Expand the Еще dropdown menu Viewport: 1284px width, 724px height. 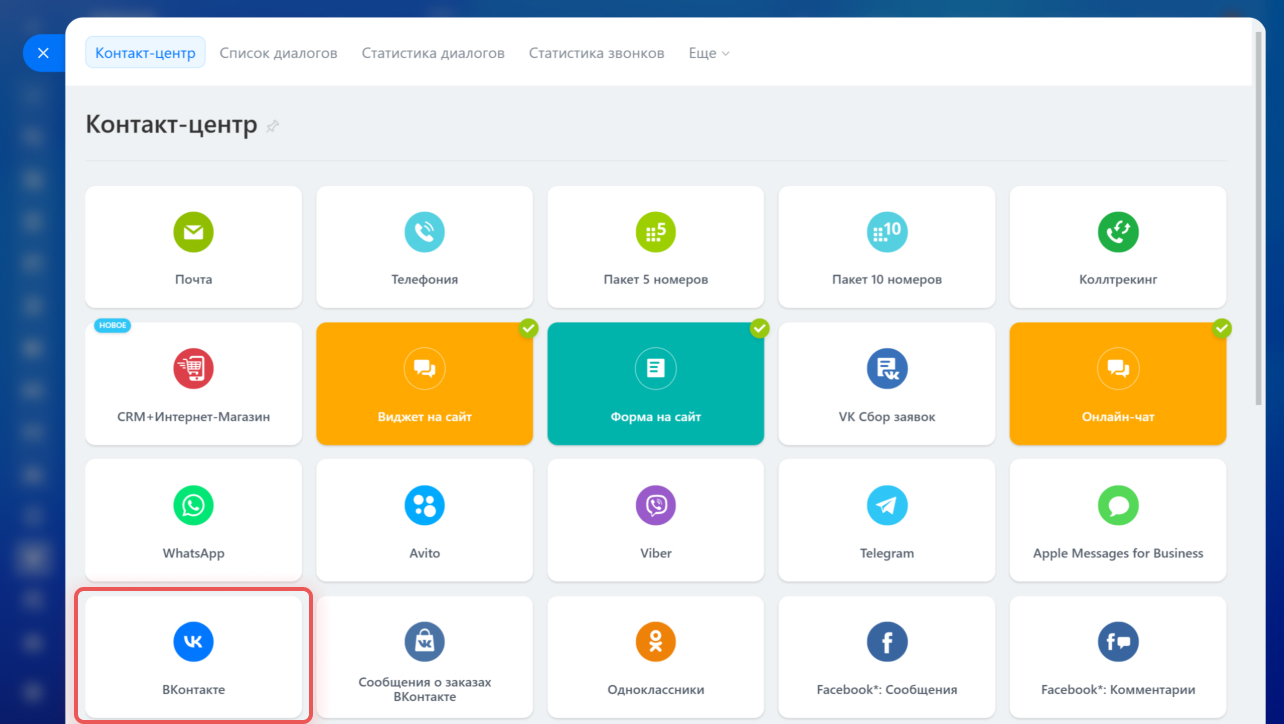[709, 53]
